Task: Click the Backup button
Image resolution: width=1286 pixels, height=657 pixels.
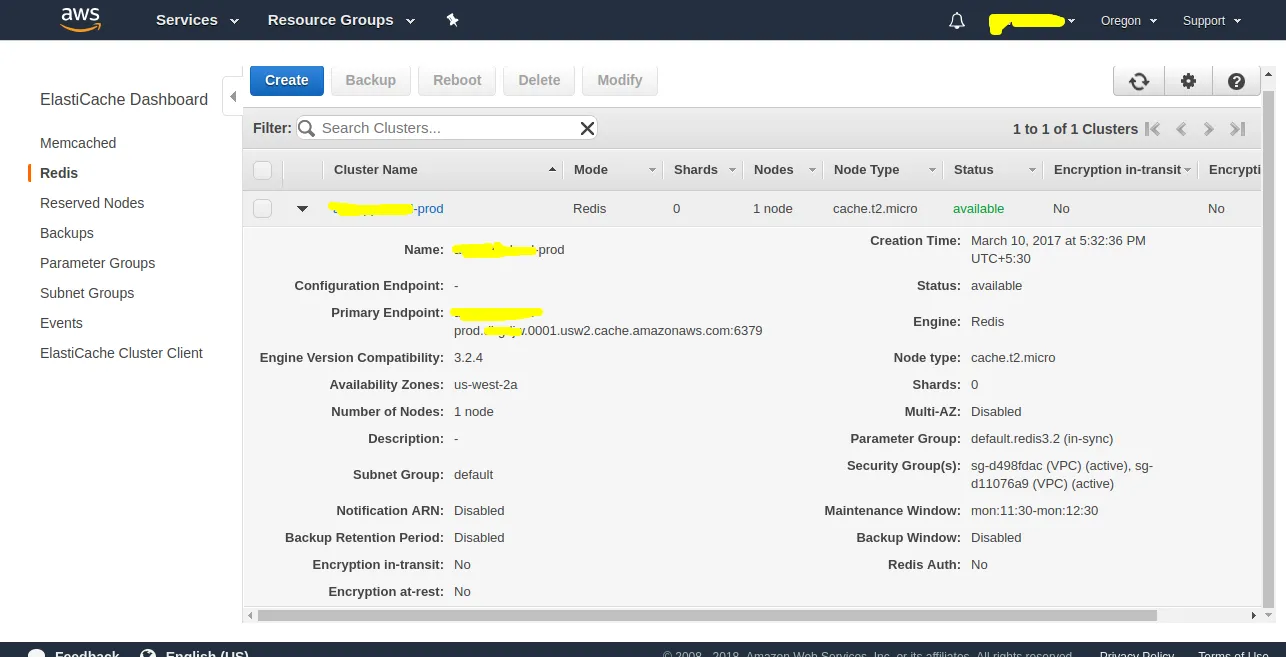Action: coord(371,80)
